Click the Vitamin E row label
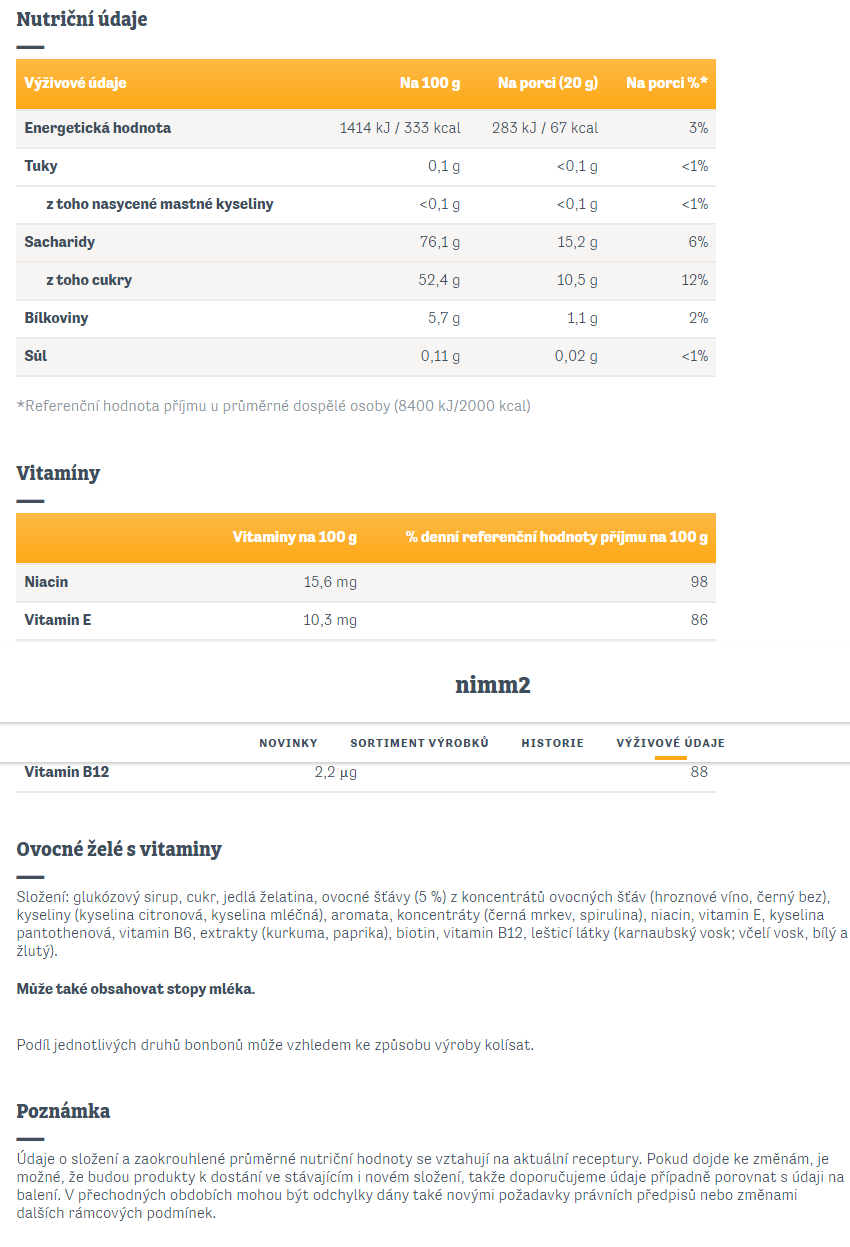Image resolution: width=850 pixels, height=1247 pixels. pyautogui.click(x=58, y=620)
